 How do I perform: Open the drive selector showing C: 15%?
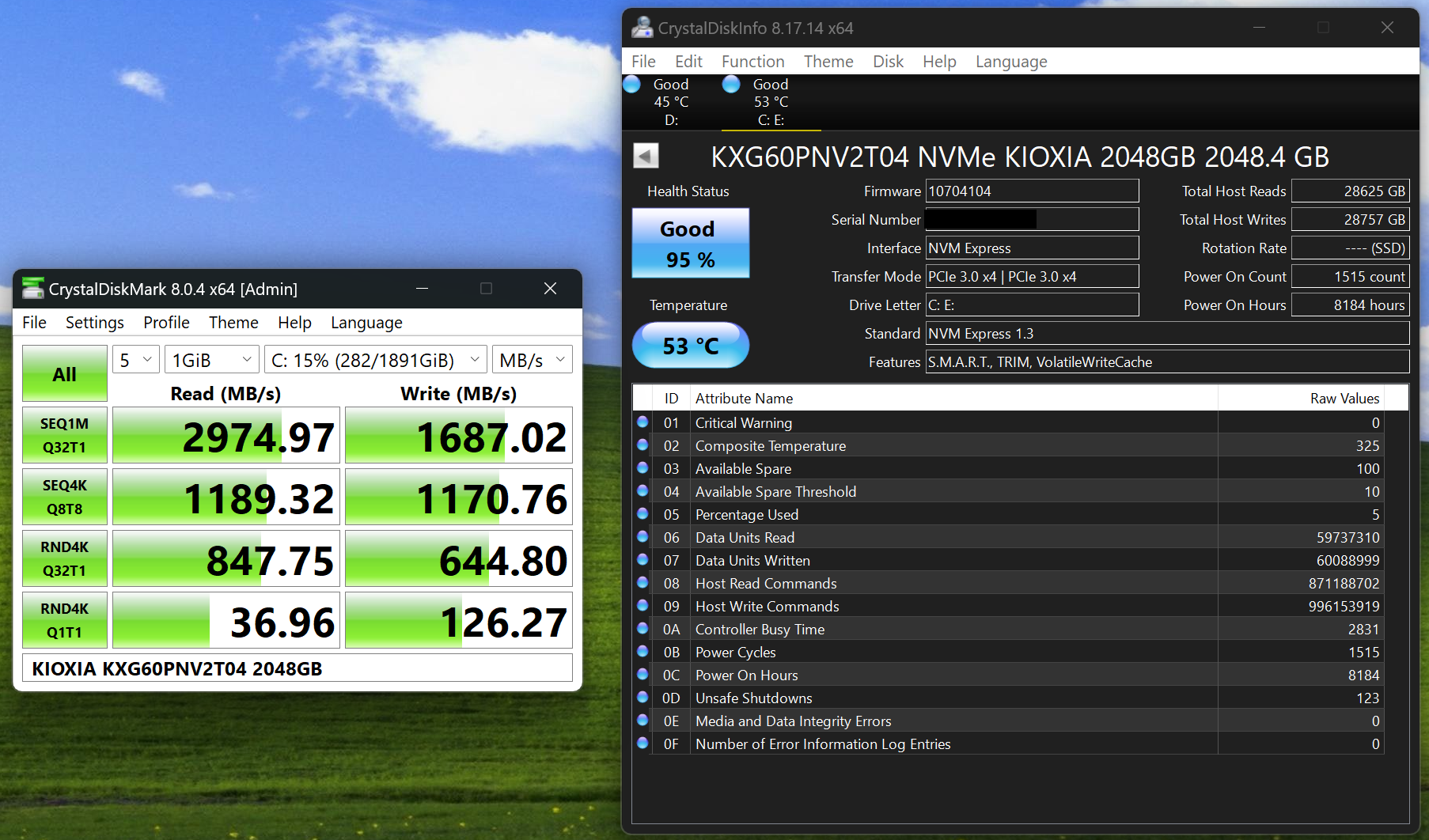click(376, 360)
